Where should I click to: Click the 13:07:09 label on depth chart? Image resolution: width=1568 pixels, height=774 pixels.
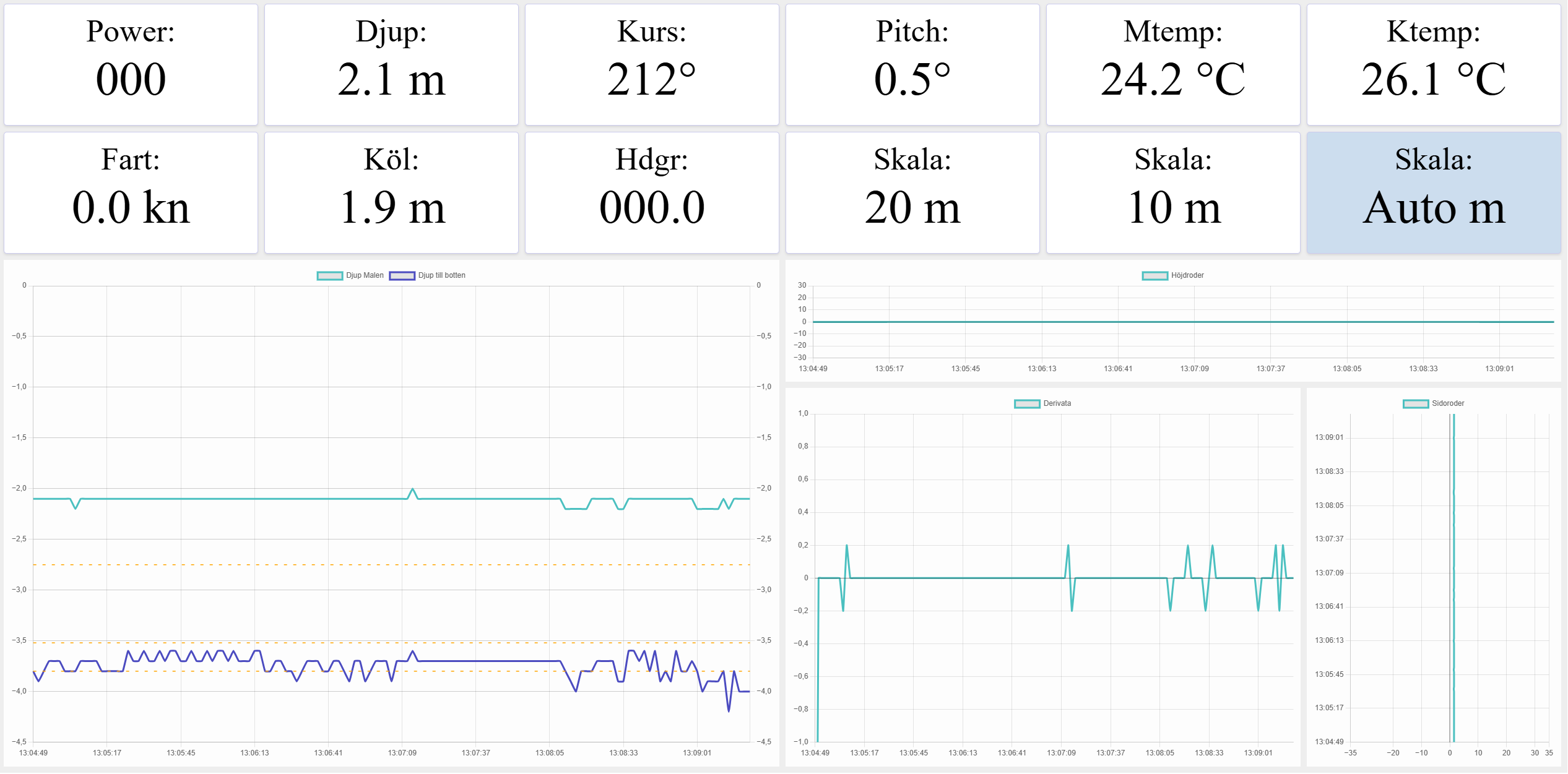pyautogui.click(x=402, y=753)
